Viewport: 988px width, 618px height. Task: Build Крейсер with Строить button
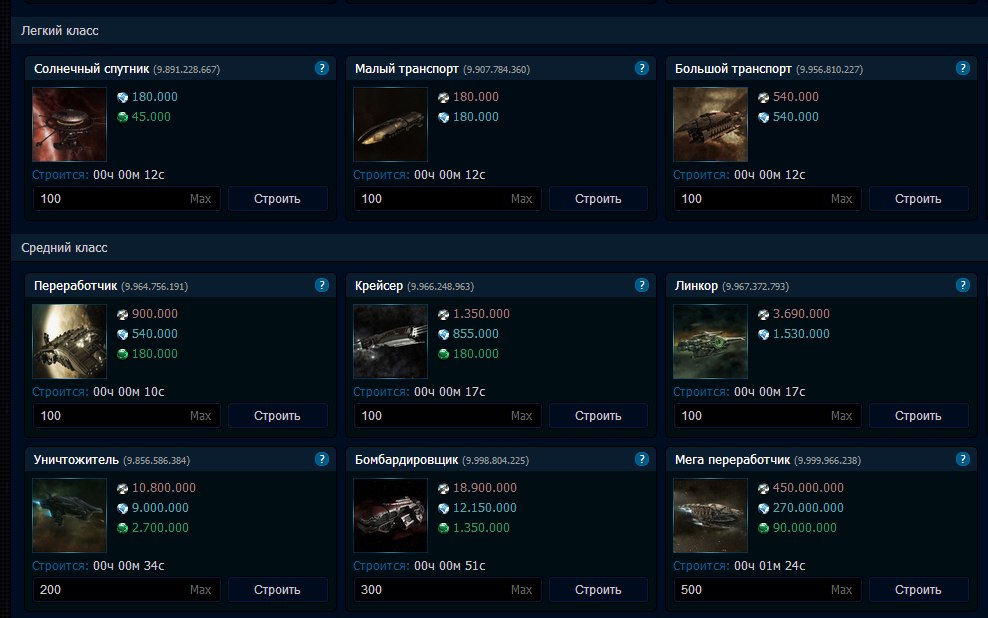coord(598,416)
